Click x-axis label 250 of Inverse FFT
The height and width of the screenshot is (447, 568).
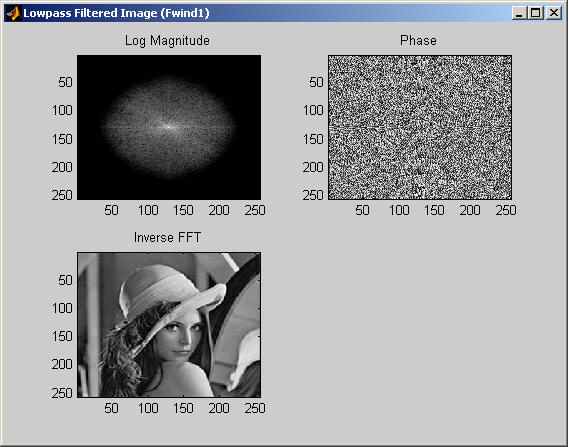(255, 408)
